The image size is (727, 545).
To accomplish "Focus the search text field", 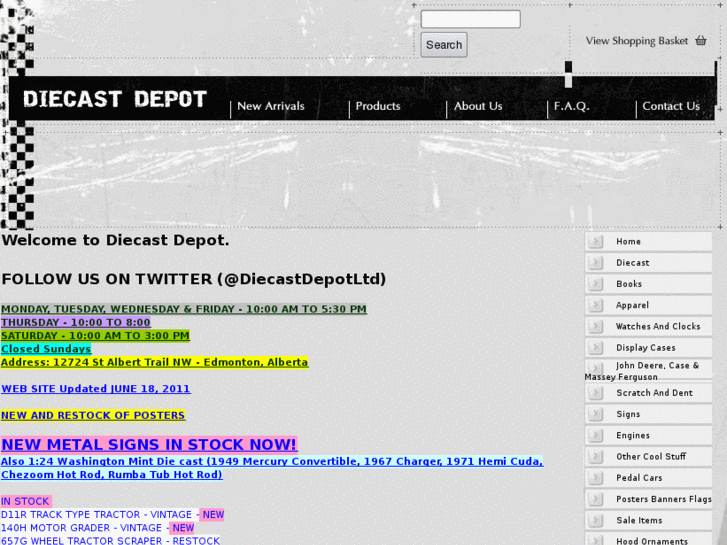I will (470, 19).
